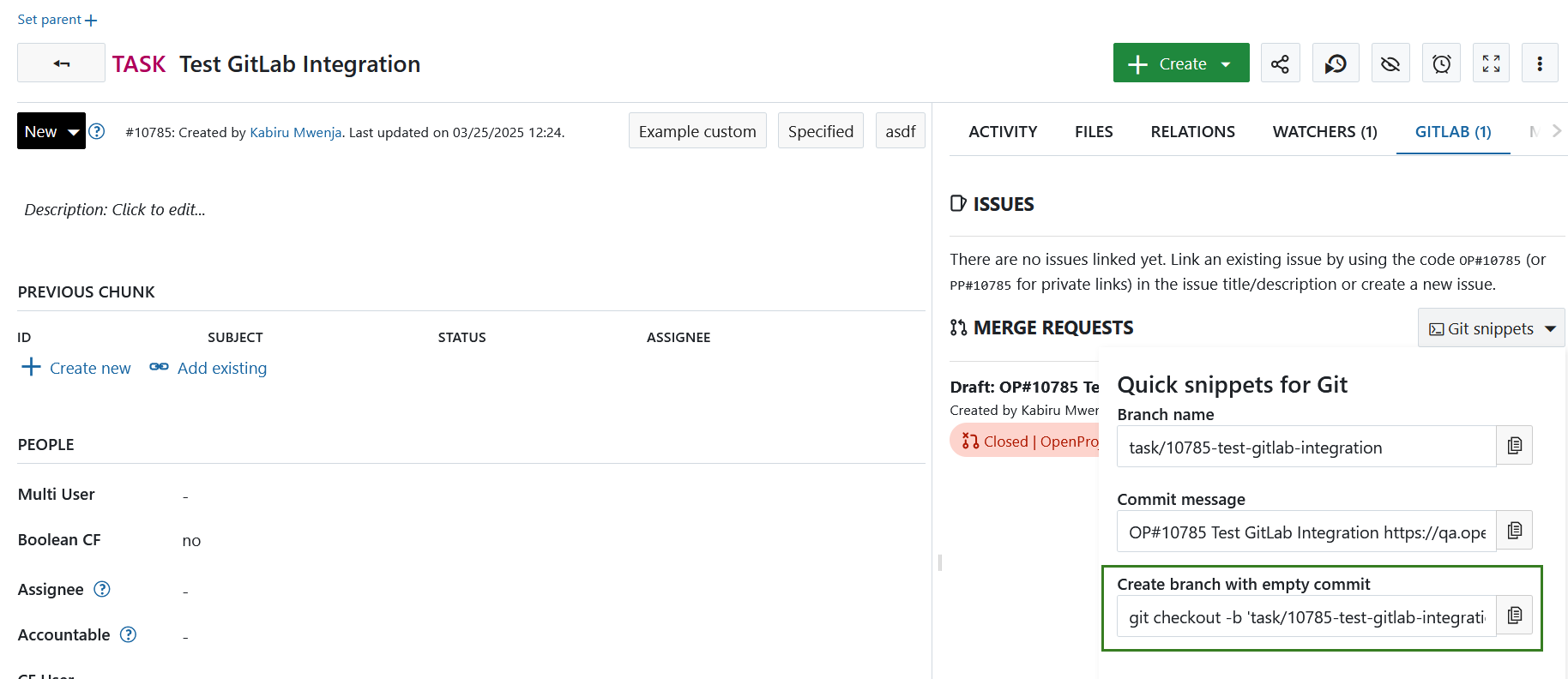Open the three-dot more menu
This screenshot has height=679, width=1568.
1540,63
